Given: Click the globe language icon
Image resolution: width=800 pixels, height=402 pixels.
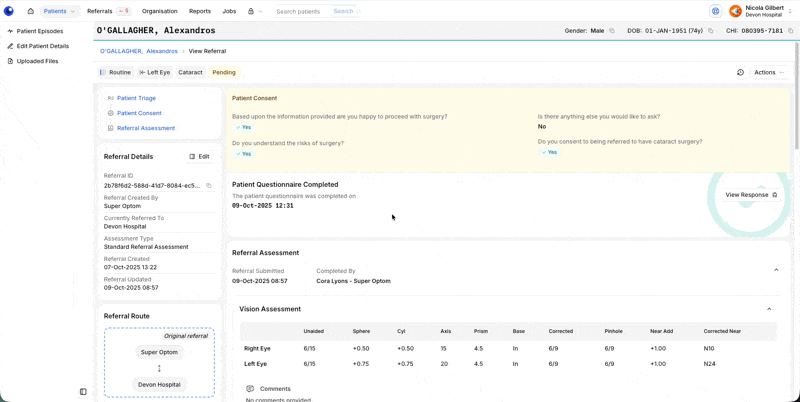Looking at the screenshot, I should (716, 11).
